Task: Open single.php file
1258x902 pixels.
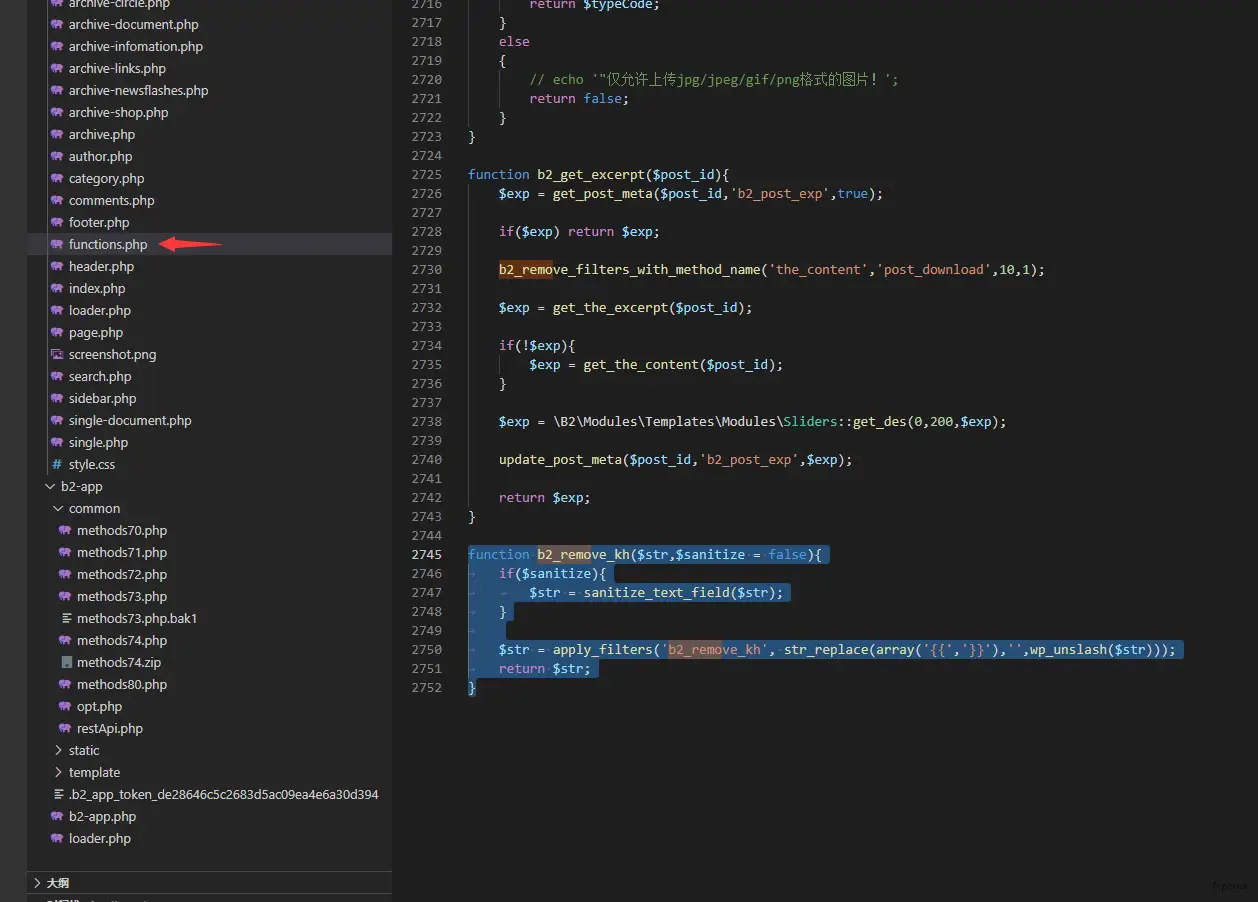Action: pos(99,442)
